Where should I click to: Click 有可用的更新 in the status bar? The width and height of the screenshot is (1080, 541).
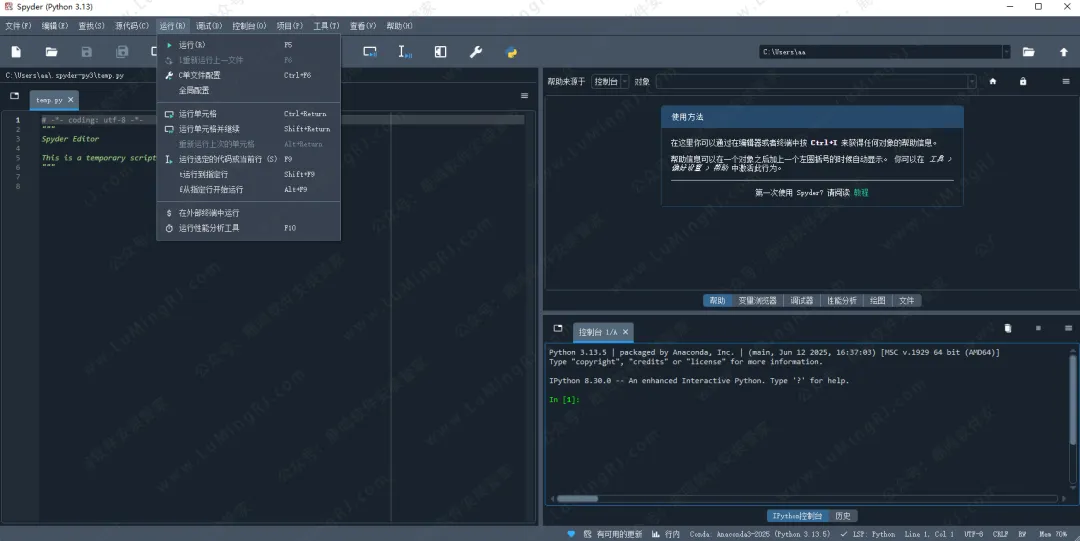pos(621,534)
